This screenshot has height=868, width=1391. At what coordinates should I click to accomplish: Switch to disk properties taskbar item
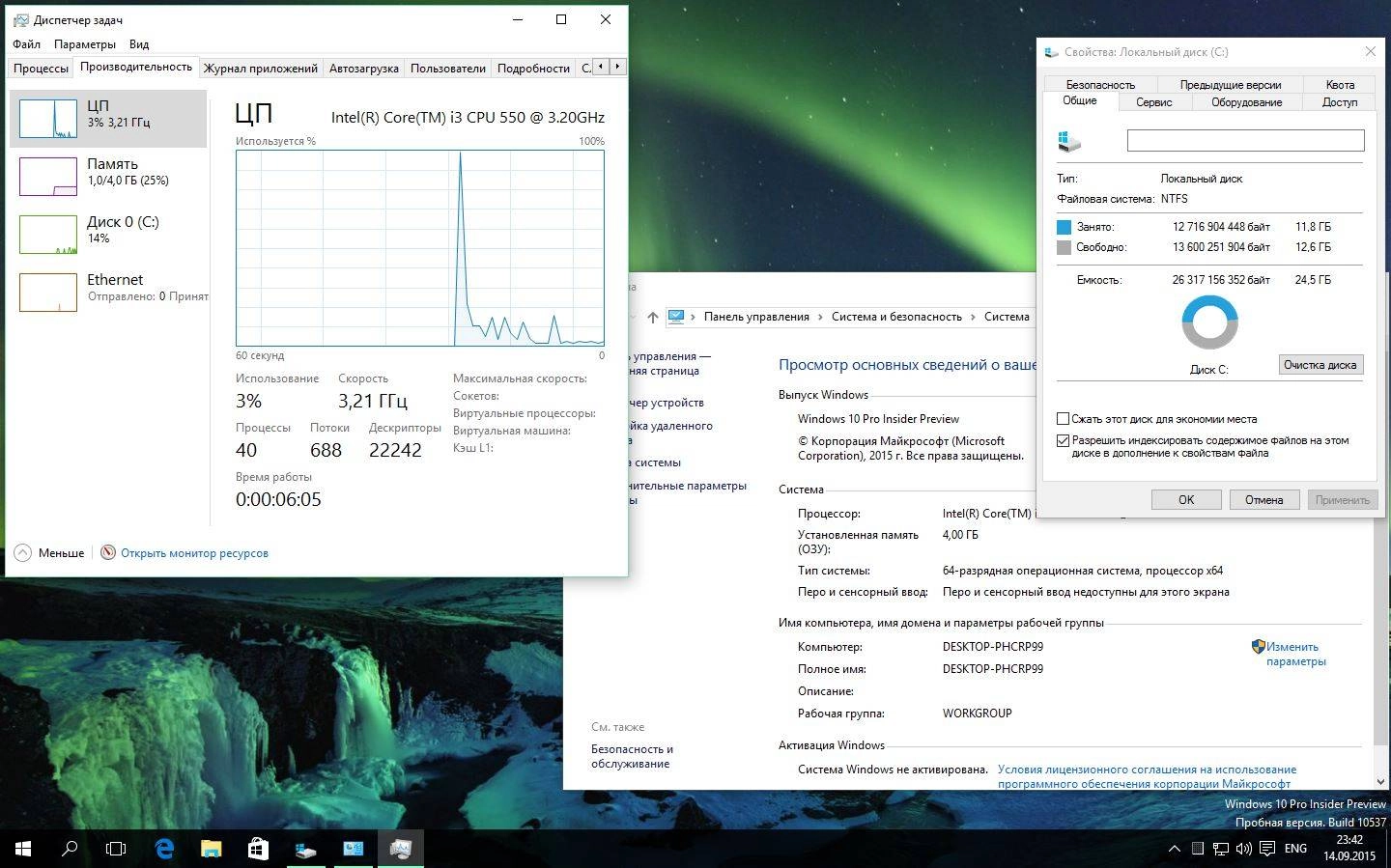(305, 849)
